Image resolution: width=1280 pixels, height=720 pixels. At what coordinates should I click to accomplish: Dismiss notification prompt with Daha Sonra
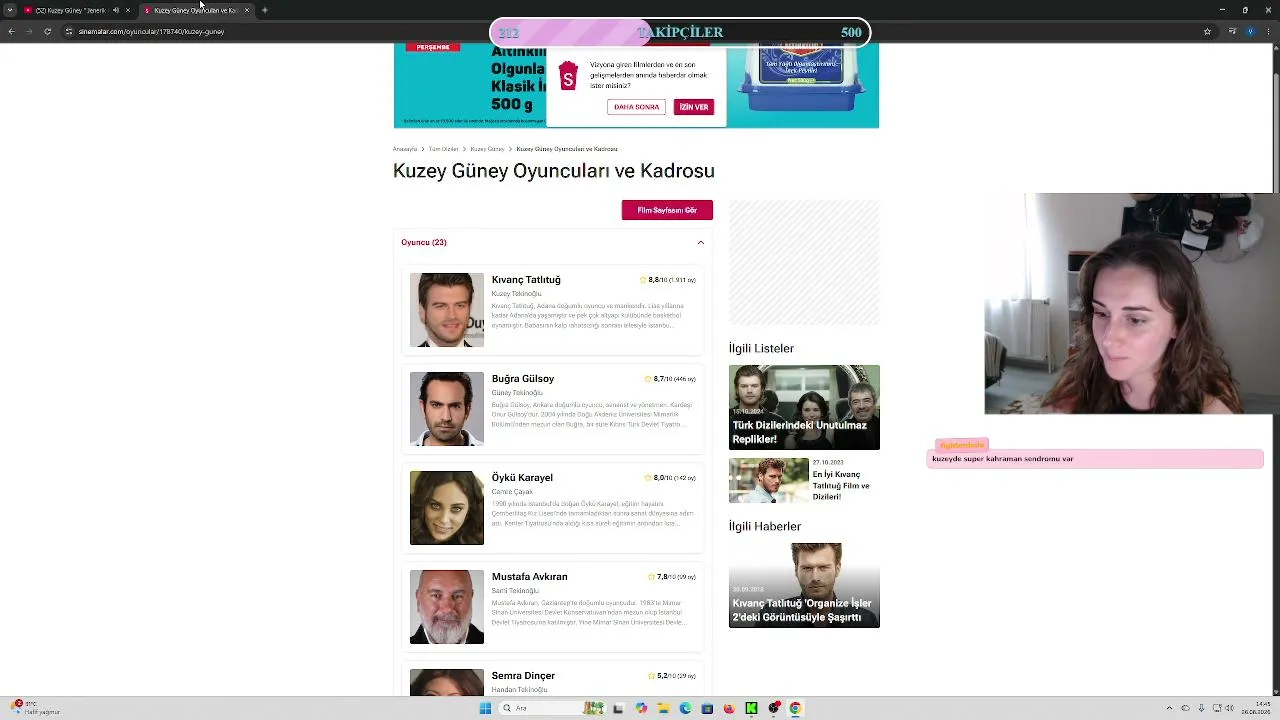(x=636, y=107)
